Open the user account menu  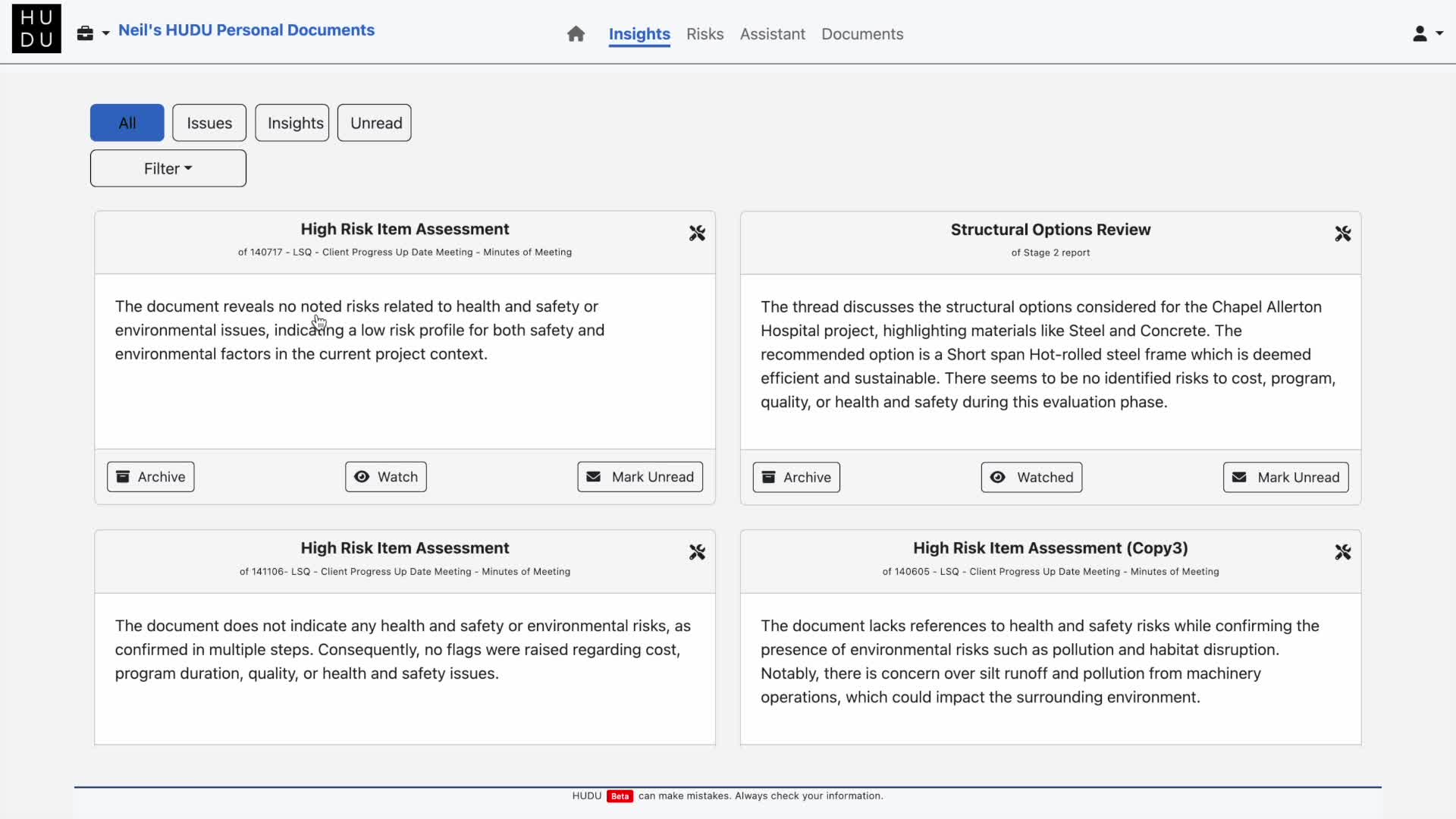tap(1426, 34)
